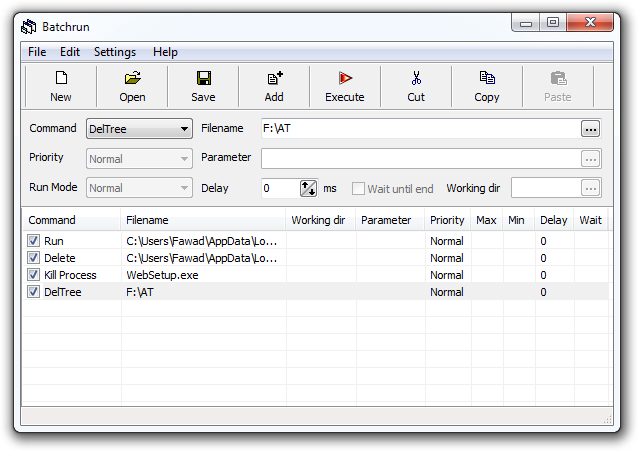Screen dimensions: 639x452
Task: Click the Working dir input field
Action: (546, 188)
